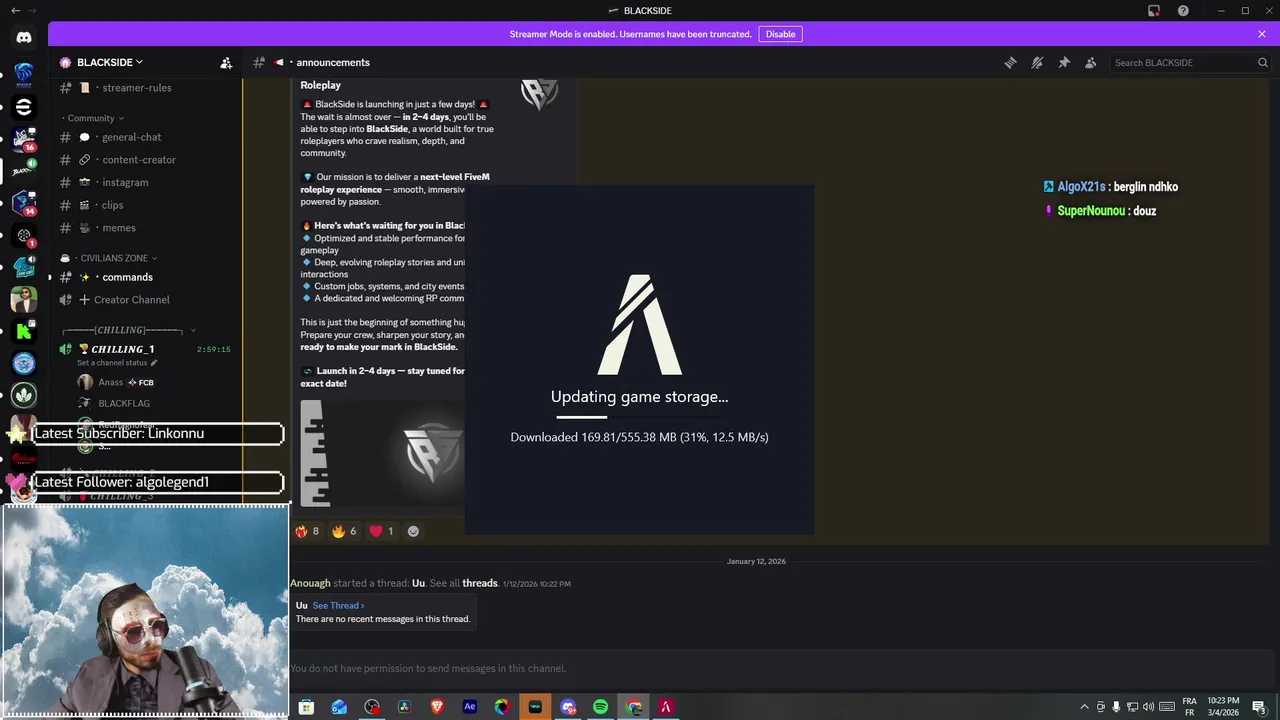Open Discord home direct messages icon
The height and width of the screenshot is (720, 1280).
click(x=24, y=37)
